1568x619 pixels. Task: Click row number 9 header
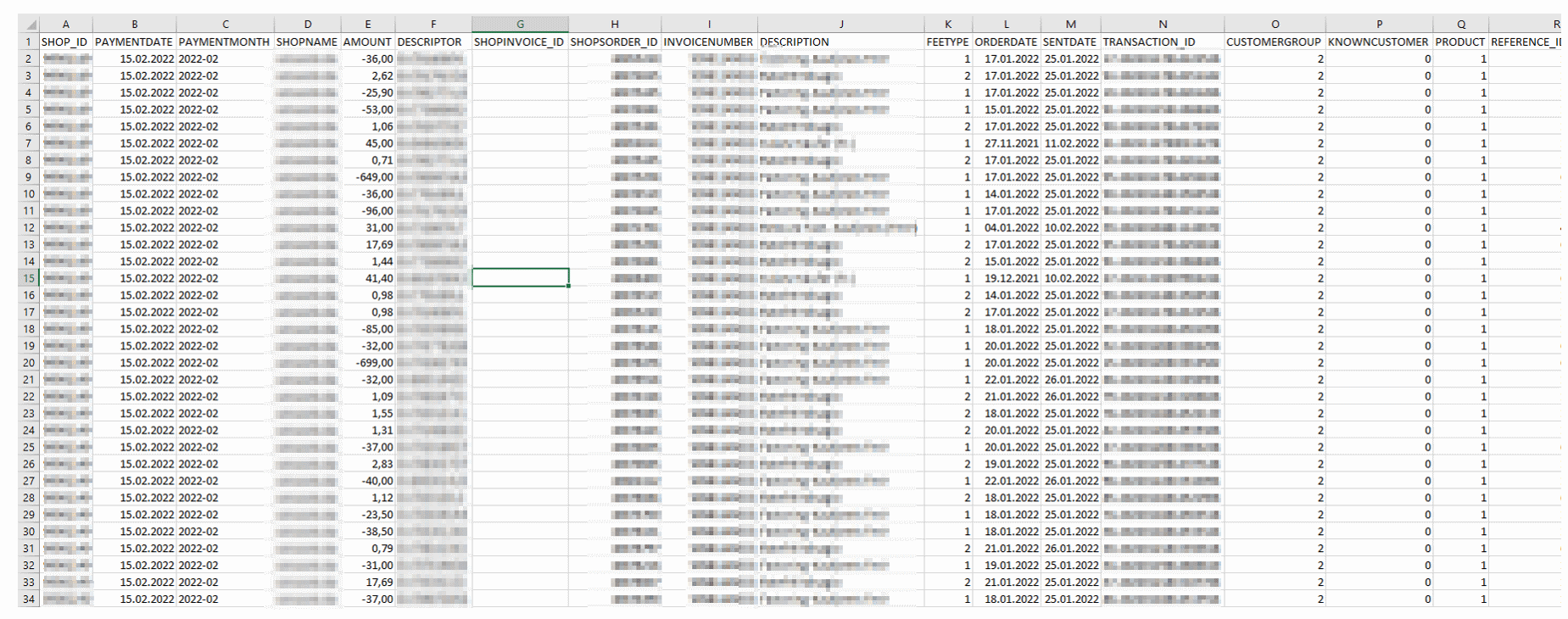tap(29, 177)
